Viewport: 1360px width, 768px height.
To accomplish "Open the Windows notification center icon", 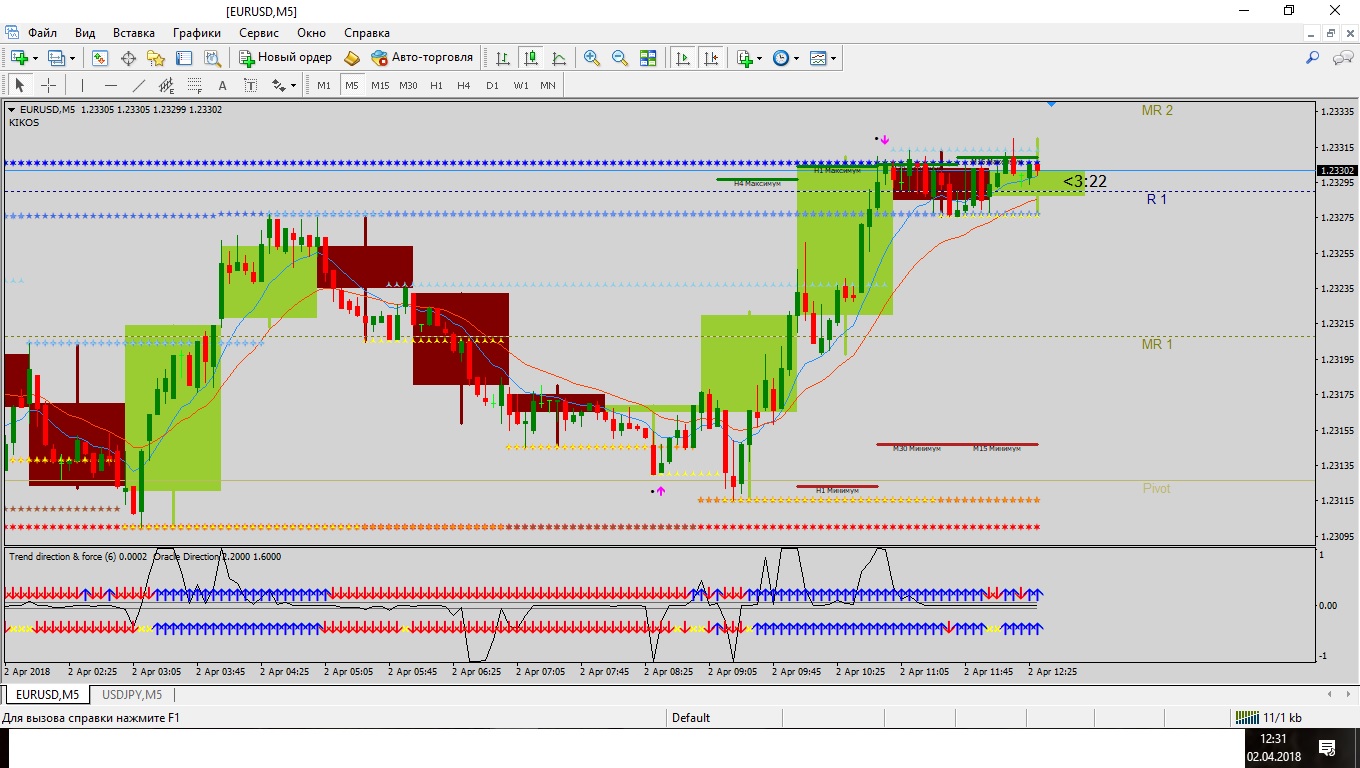I will 1327,747.
